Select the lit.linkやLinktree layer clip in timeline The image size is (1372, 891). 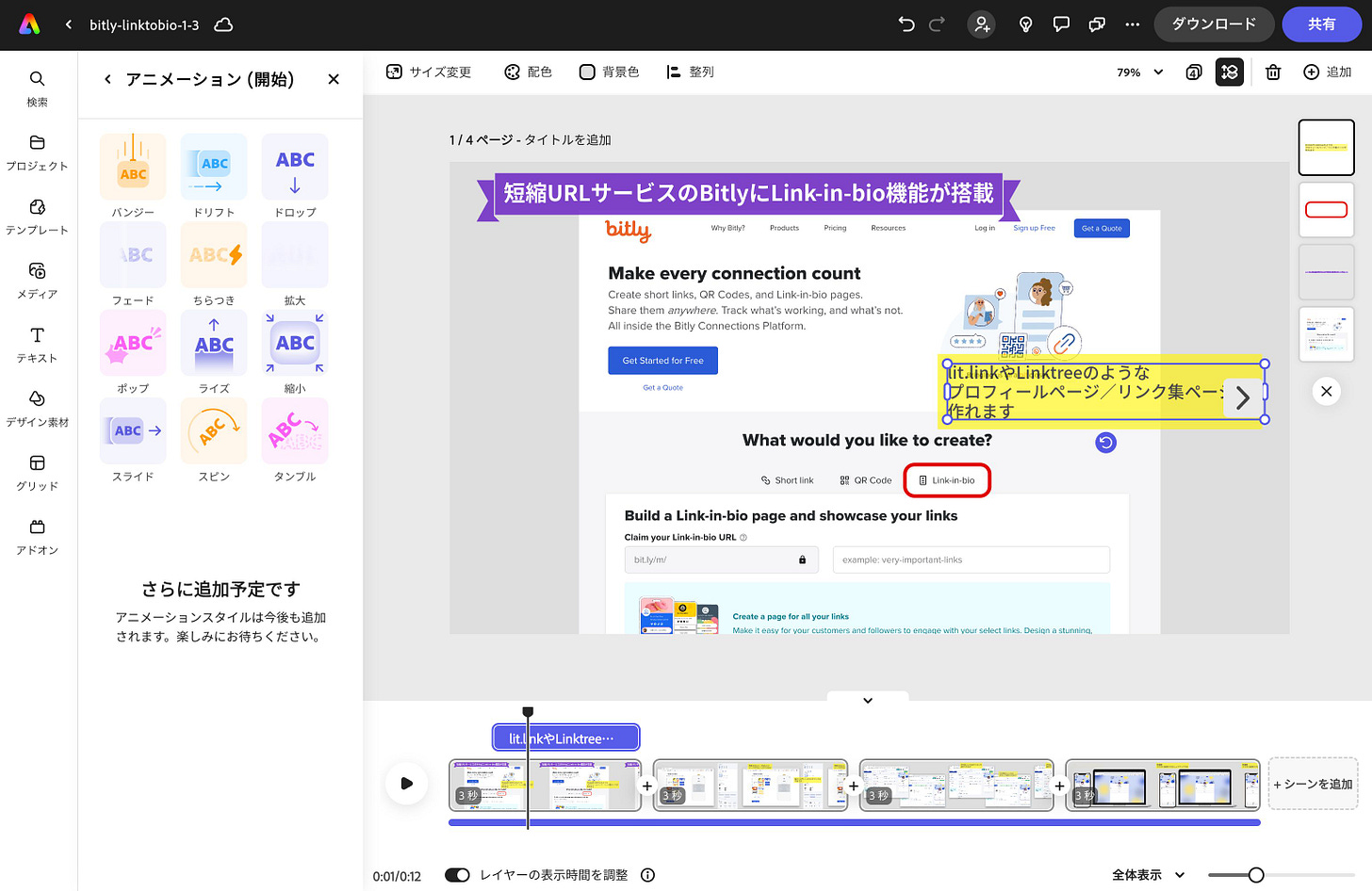[566, 737]
